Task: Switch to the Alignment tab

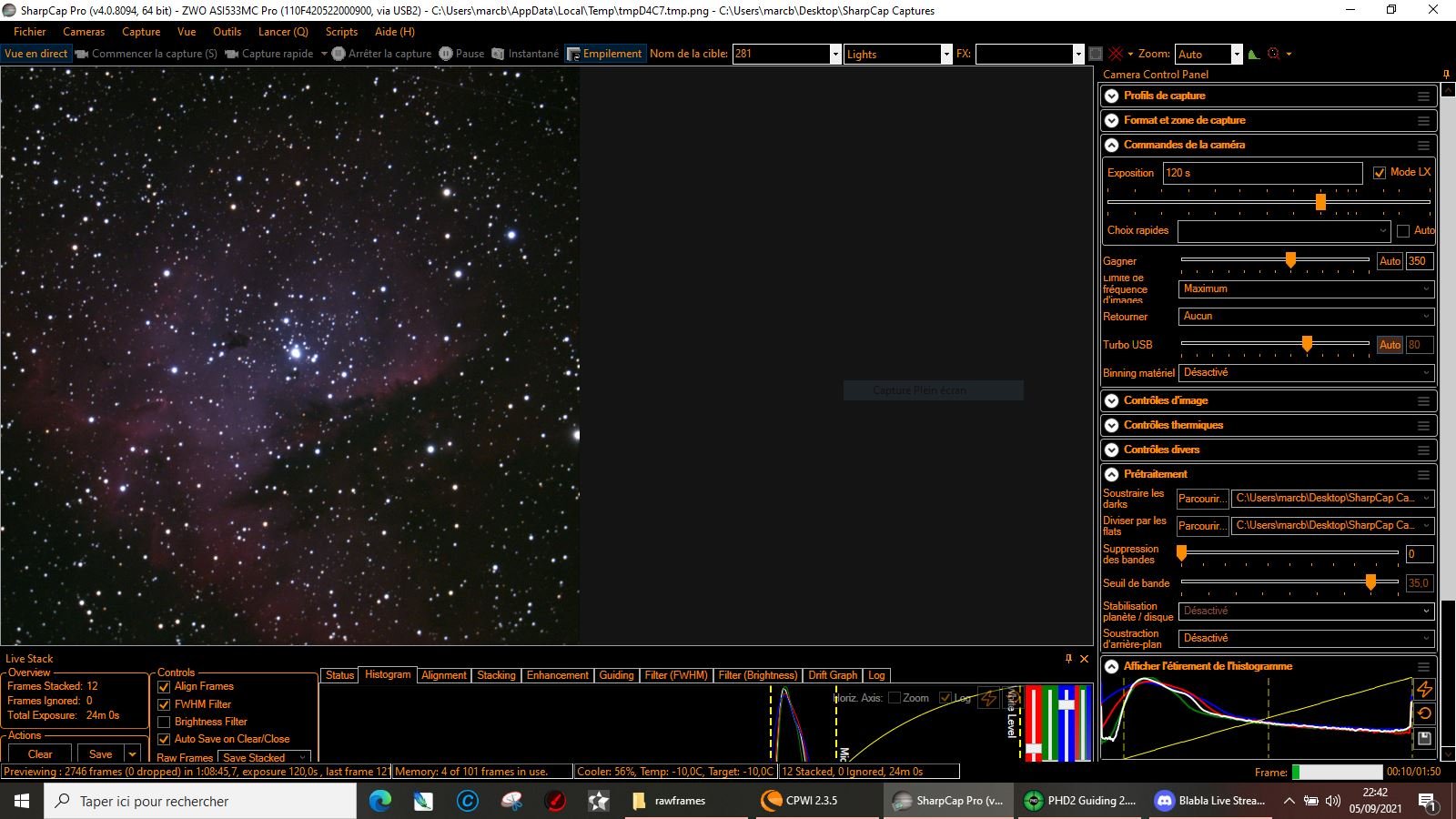Action: [x=444, y=675]
